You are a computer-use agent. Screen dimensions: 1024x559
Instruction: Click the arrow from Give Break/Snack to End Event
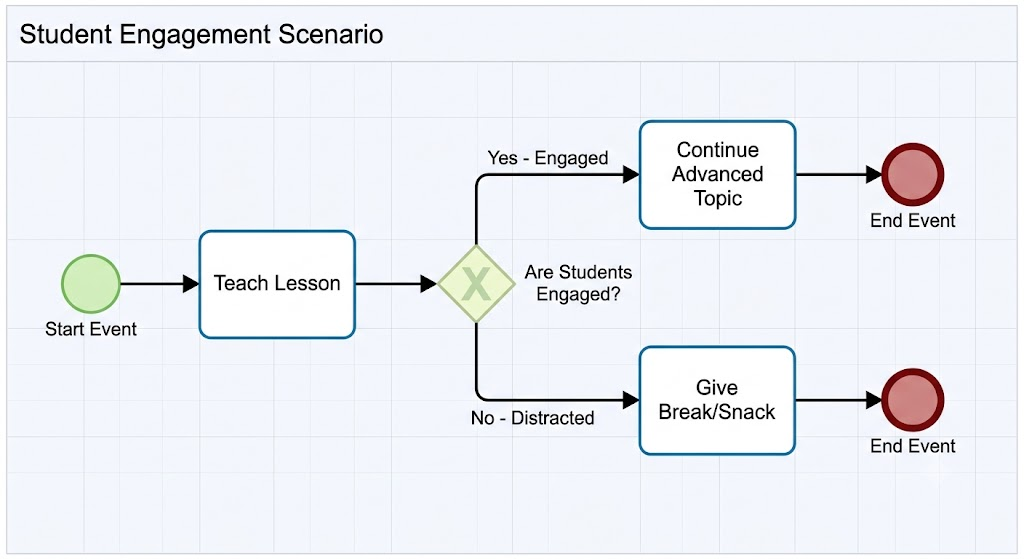tap(839, 400)
